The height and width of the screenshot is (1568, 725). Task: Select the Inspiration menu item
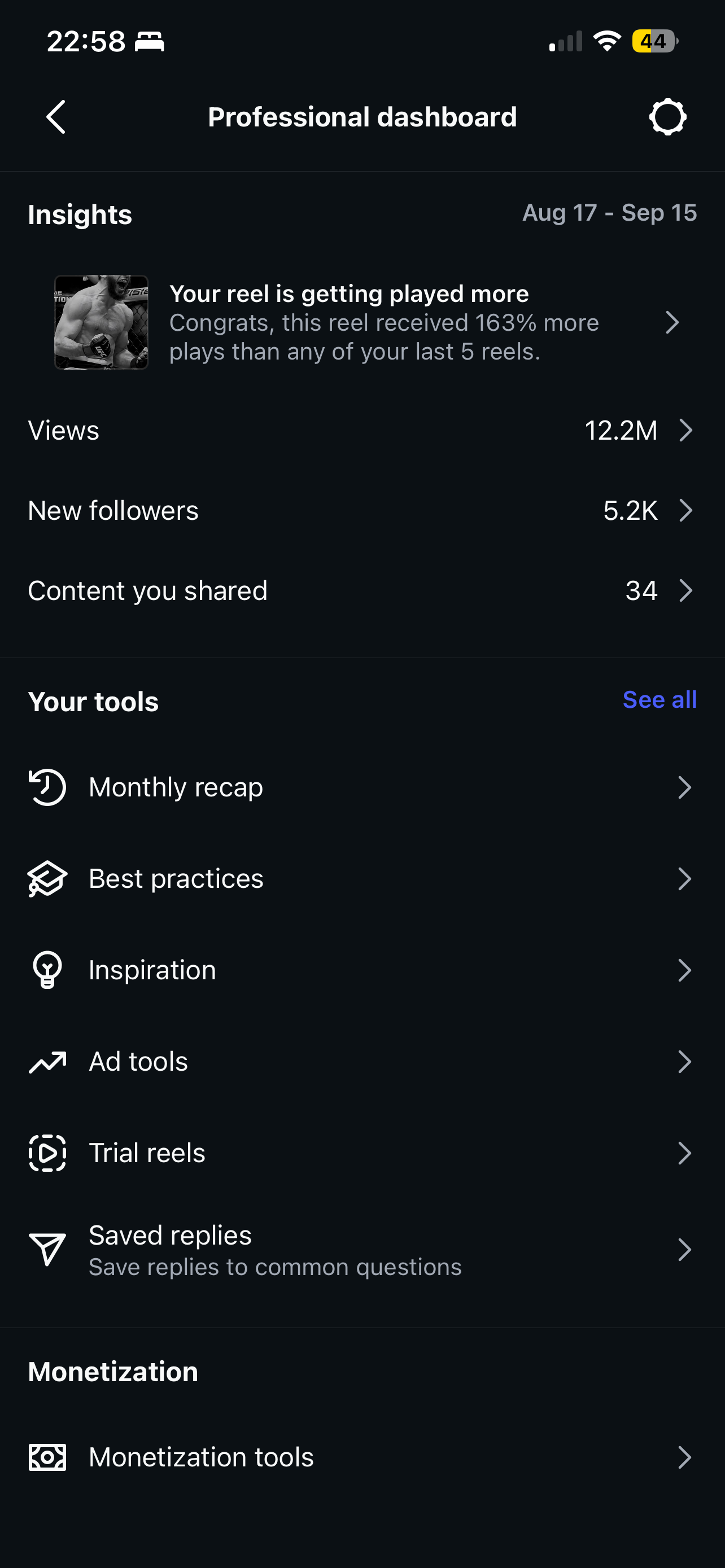362,970
